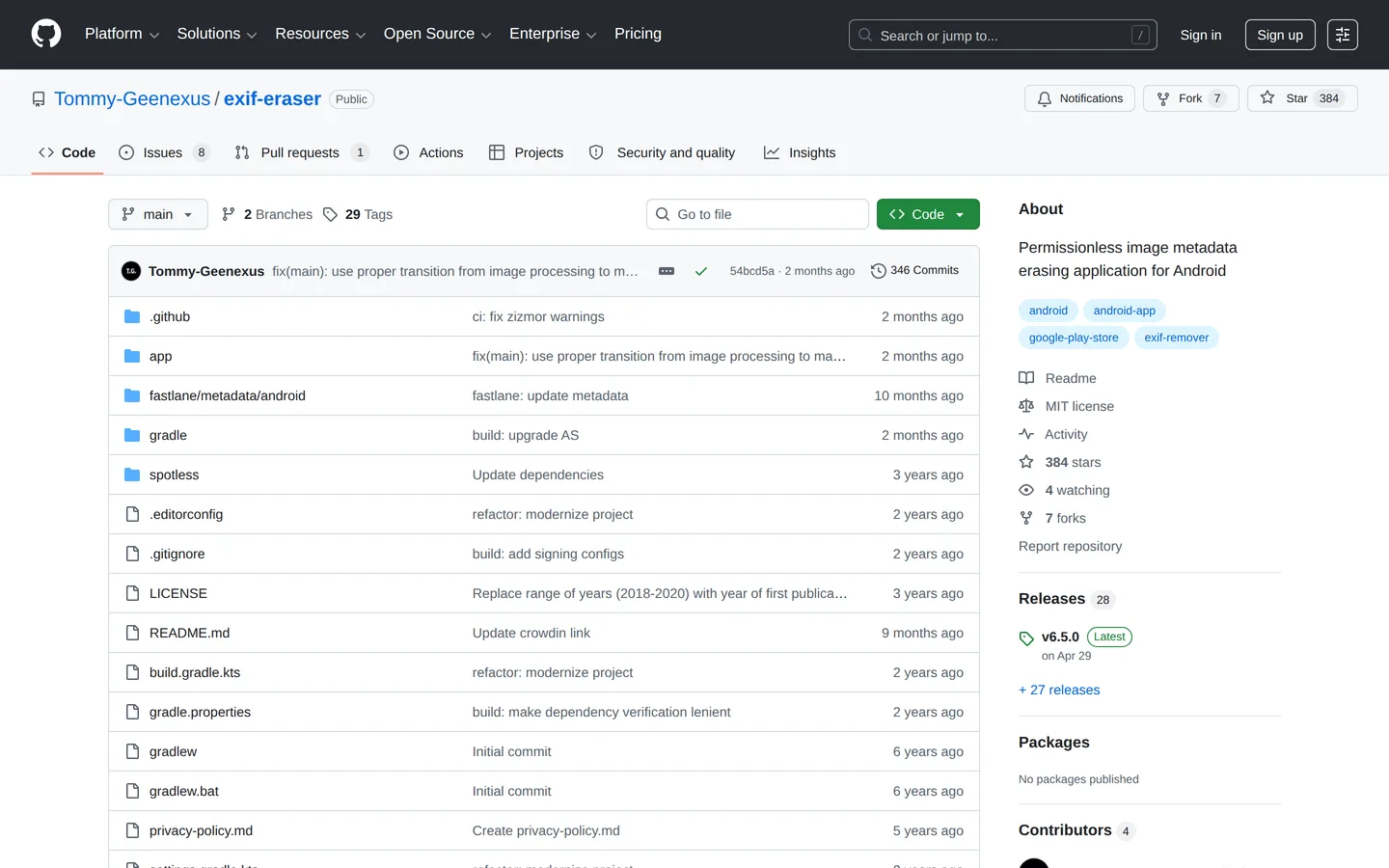Viewport: 1389px width, 868px height.
Task: Switch to the Pull requests tab
Action: [302, 152]
